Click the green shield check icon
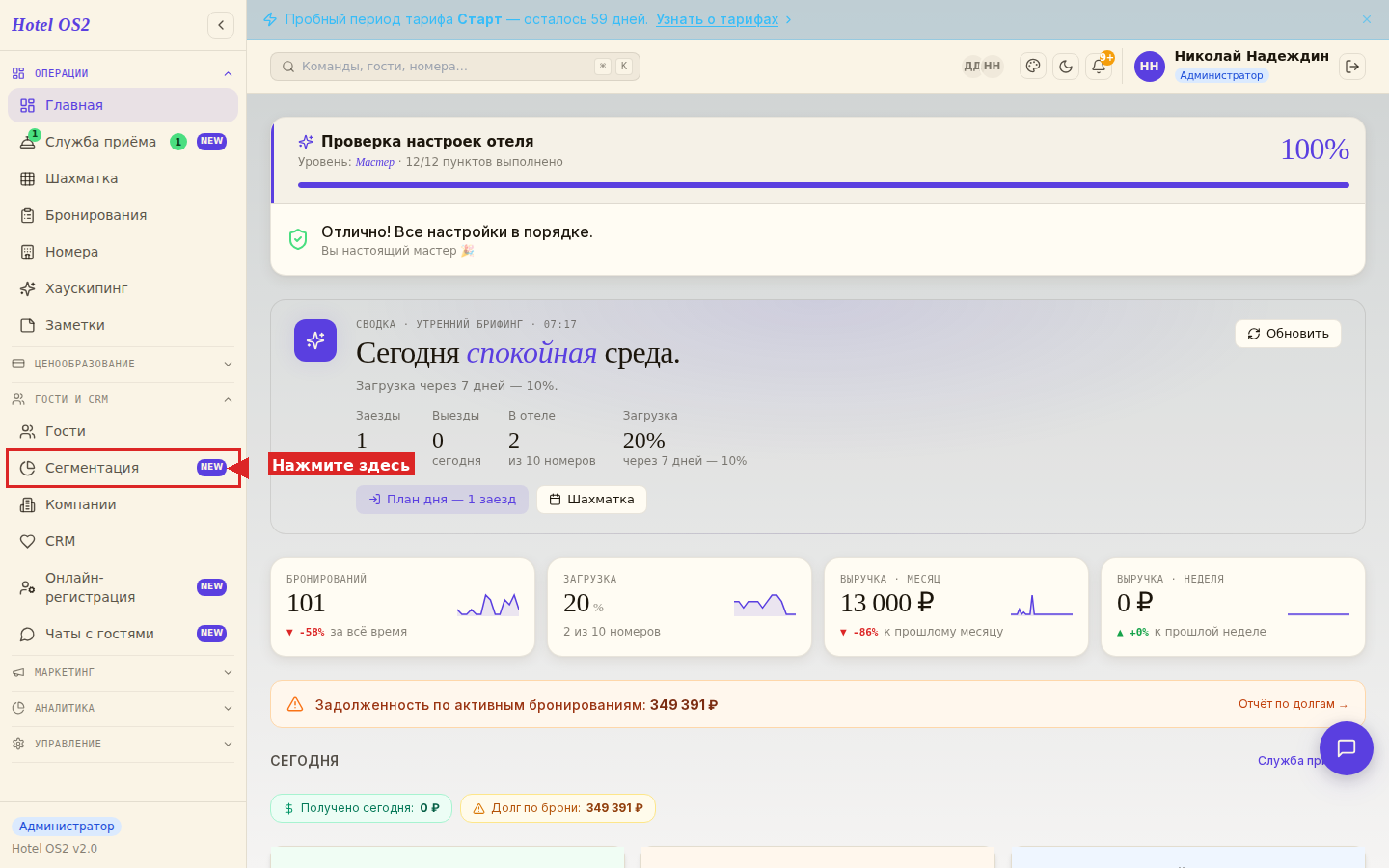1389x868 pixels. 298,239
